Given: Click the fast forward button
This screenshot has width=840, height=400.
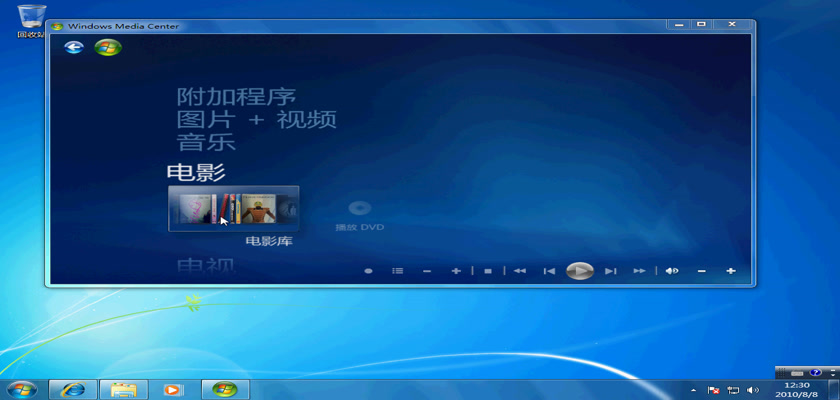Looking at the screenshot, I should point(639,271).
